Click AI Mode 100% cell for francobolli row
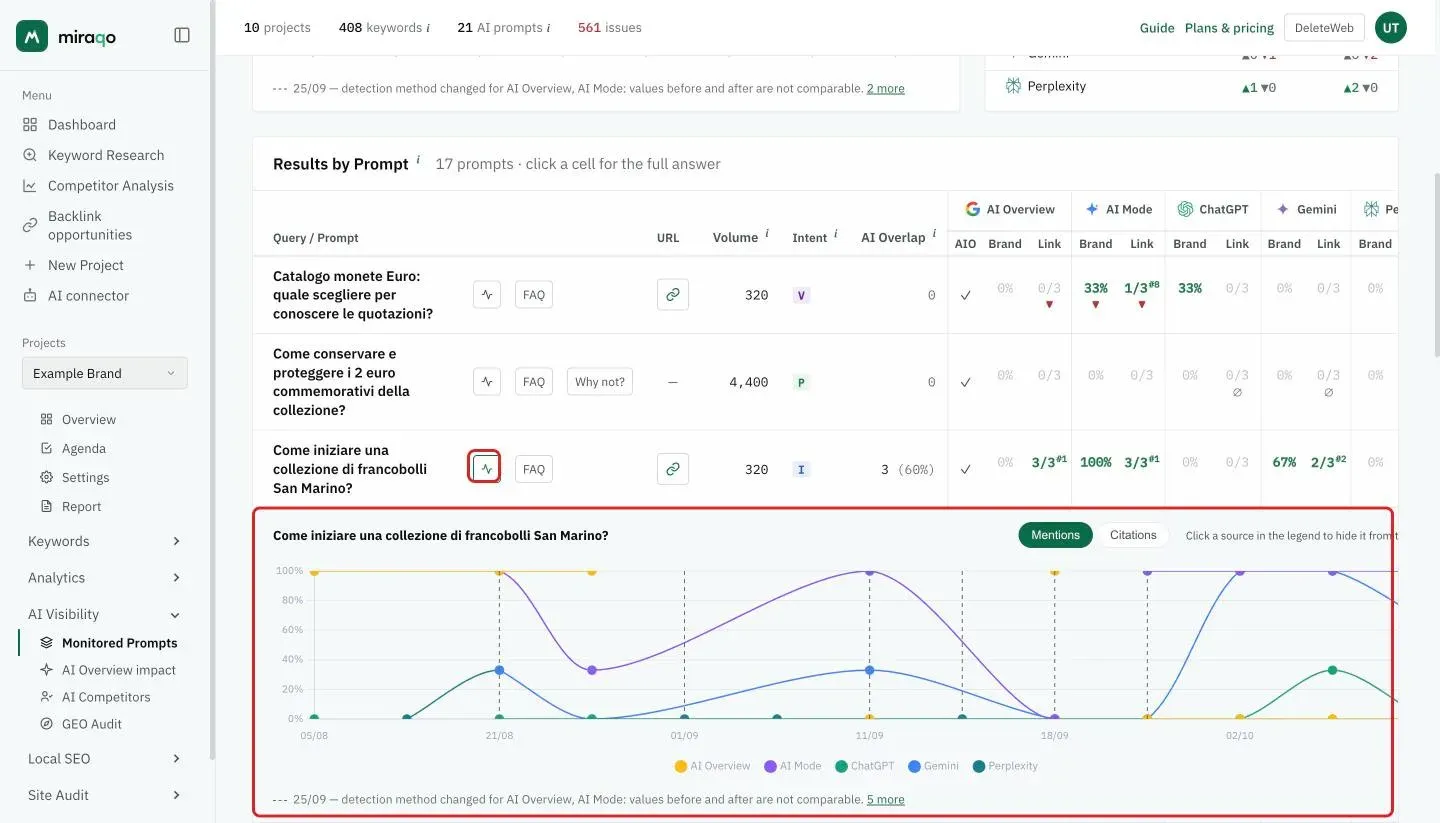Viewport: 1440px width, 823px height. 1095,462
